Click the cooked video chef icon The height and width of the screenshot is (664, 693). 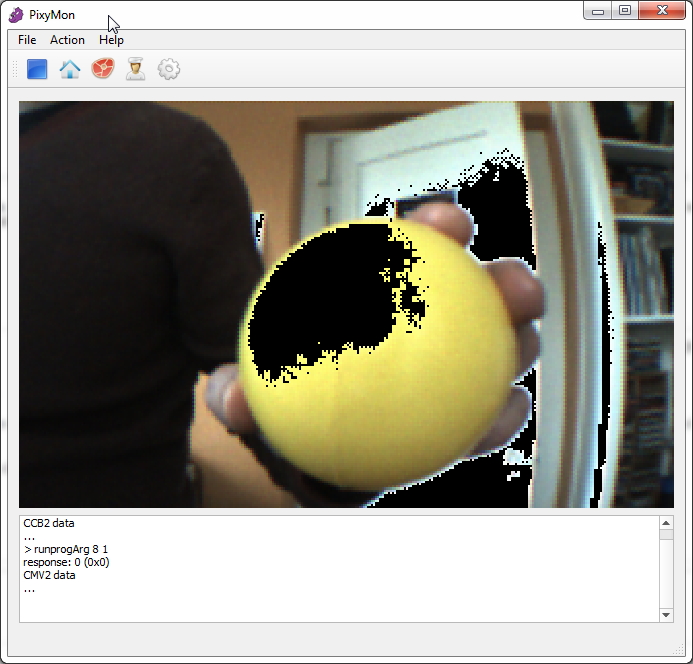135,69
